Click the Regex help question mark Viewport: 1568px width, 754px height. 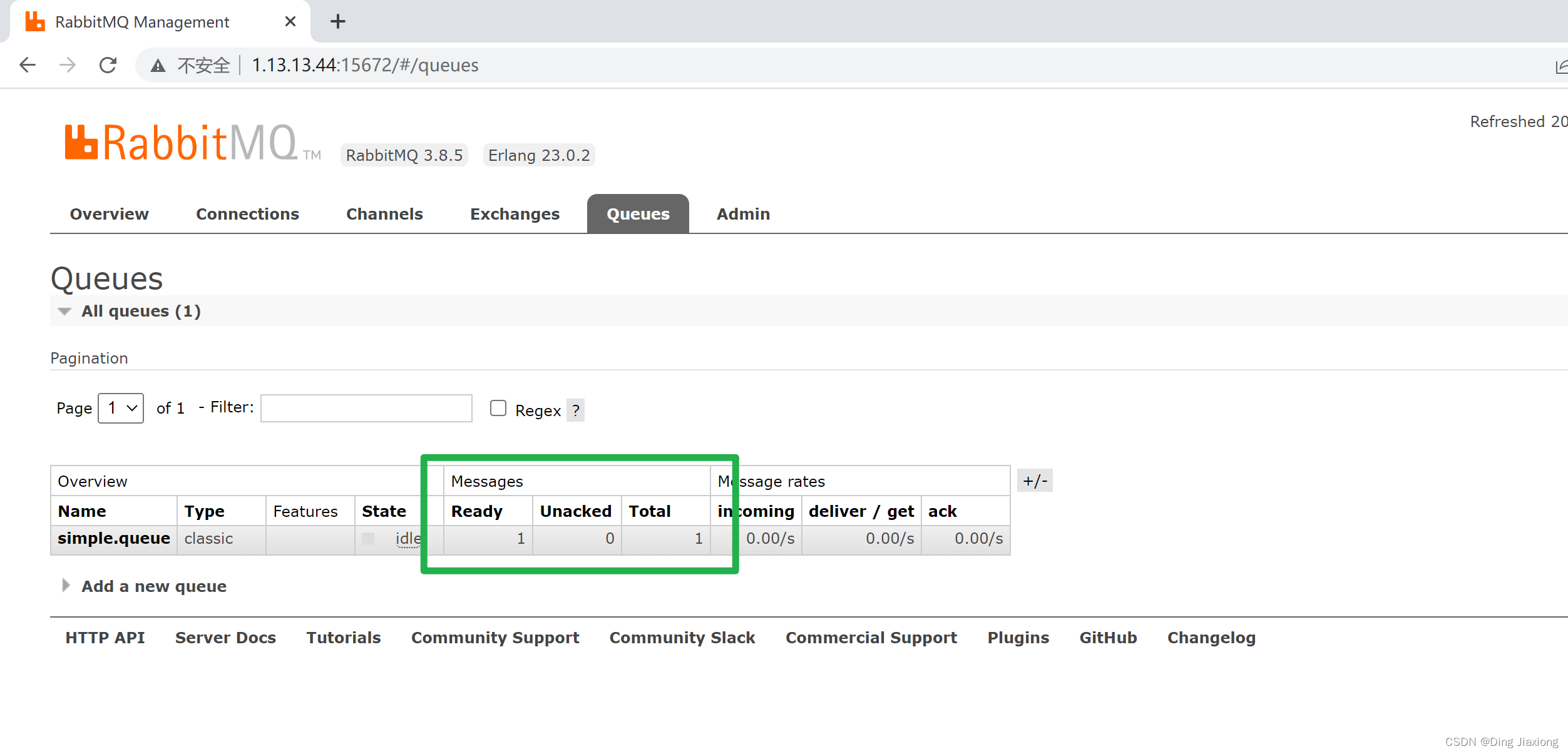[575, 410]
